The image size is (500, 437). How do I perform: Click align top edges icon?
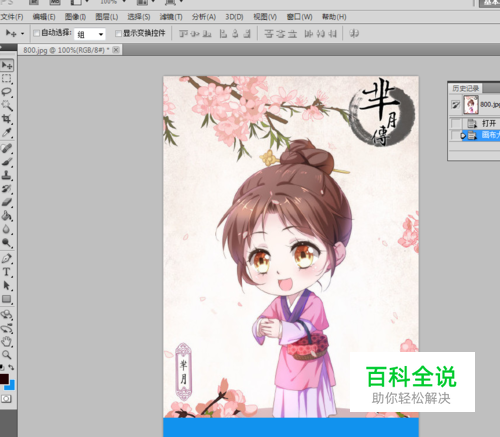pos(183,34)
